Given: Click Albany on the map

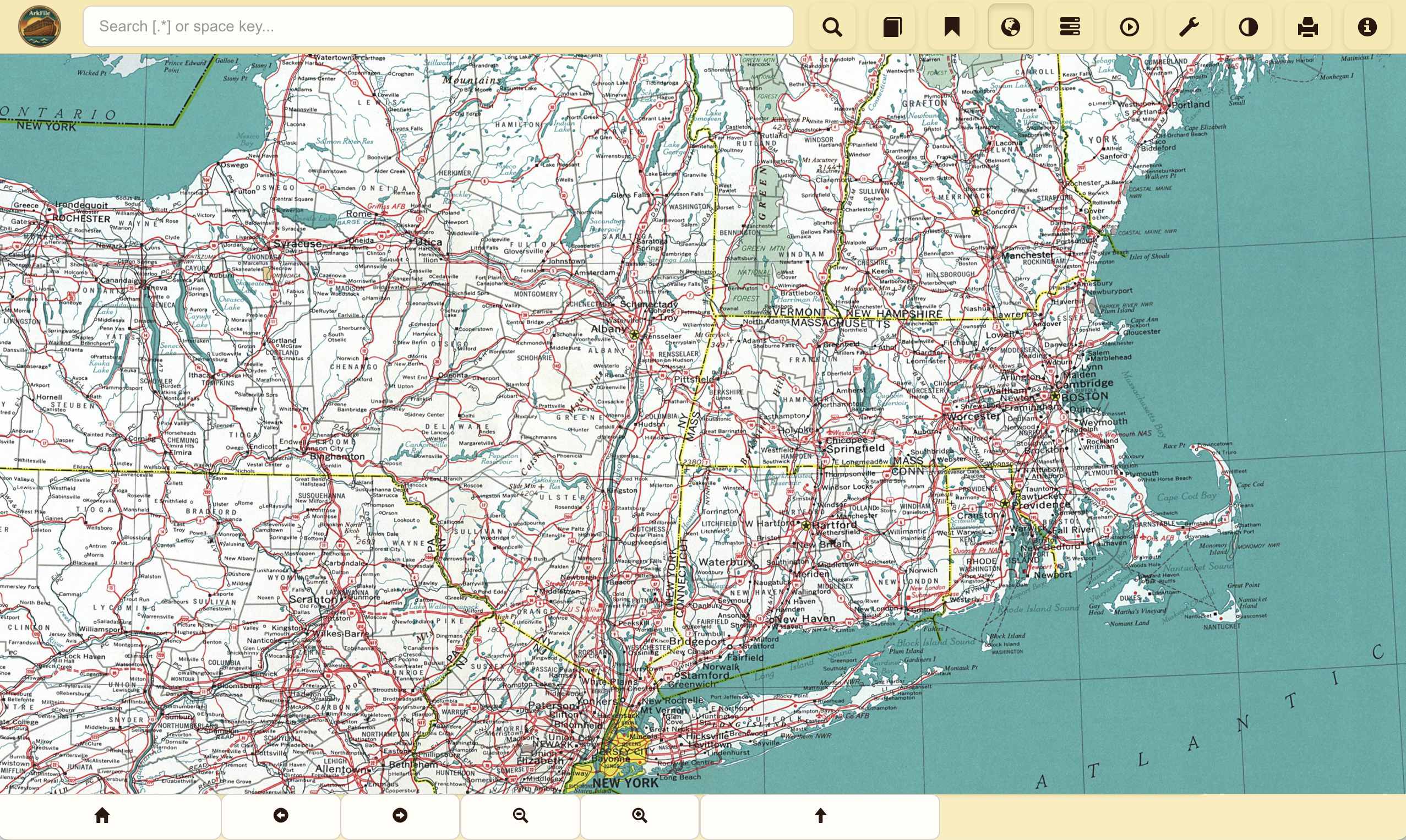Looking at the screenshot, I should click(x=608, y=329).
